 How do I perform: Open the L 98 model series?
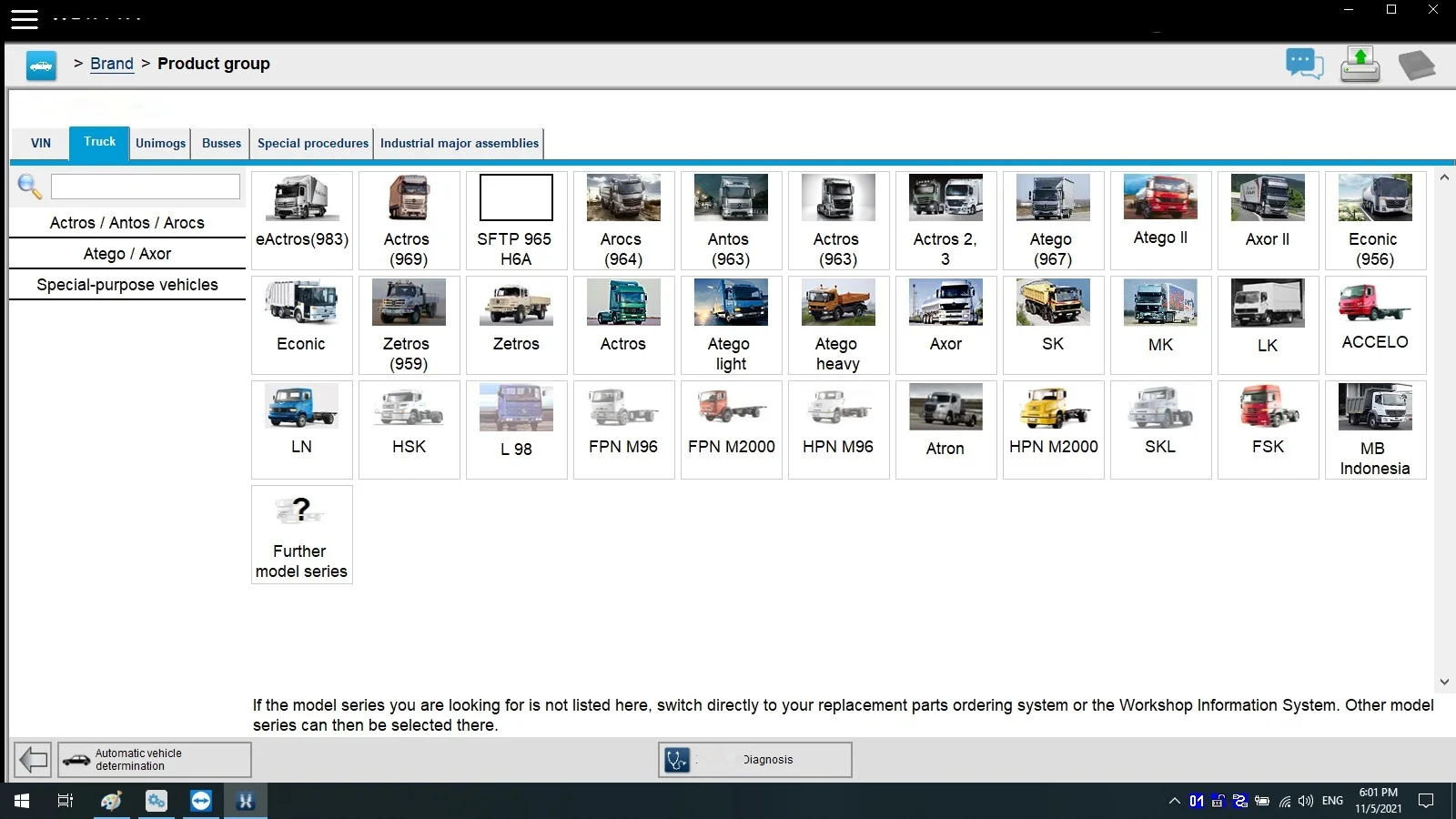[517, 430]
